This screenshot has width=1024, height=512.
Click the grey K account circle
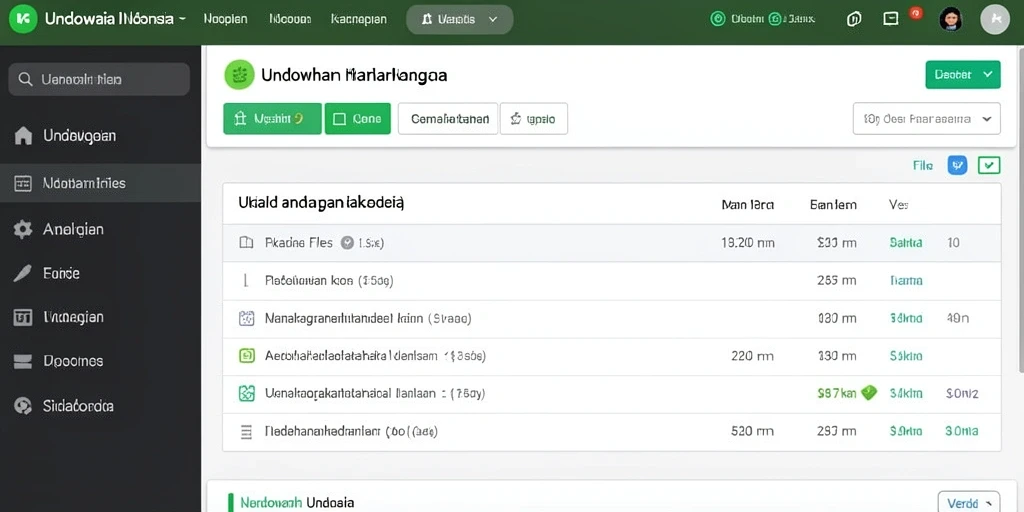coord(995,19)
